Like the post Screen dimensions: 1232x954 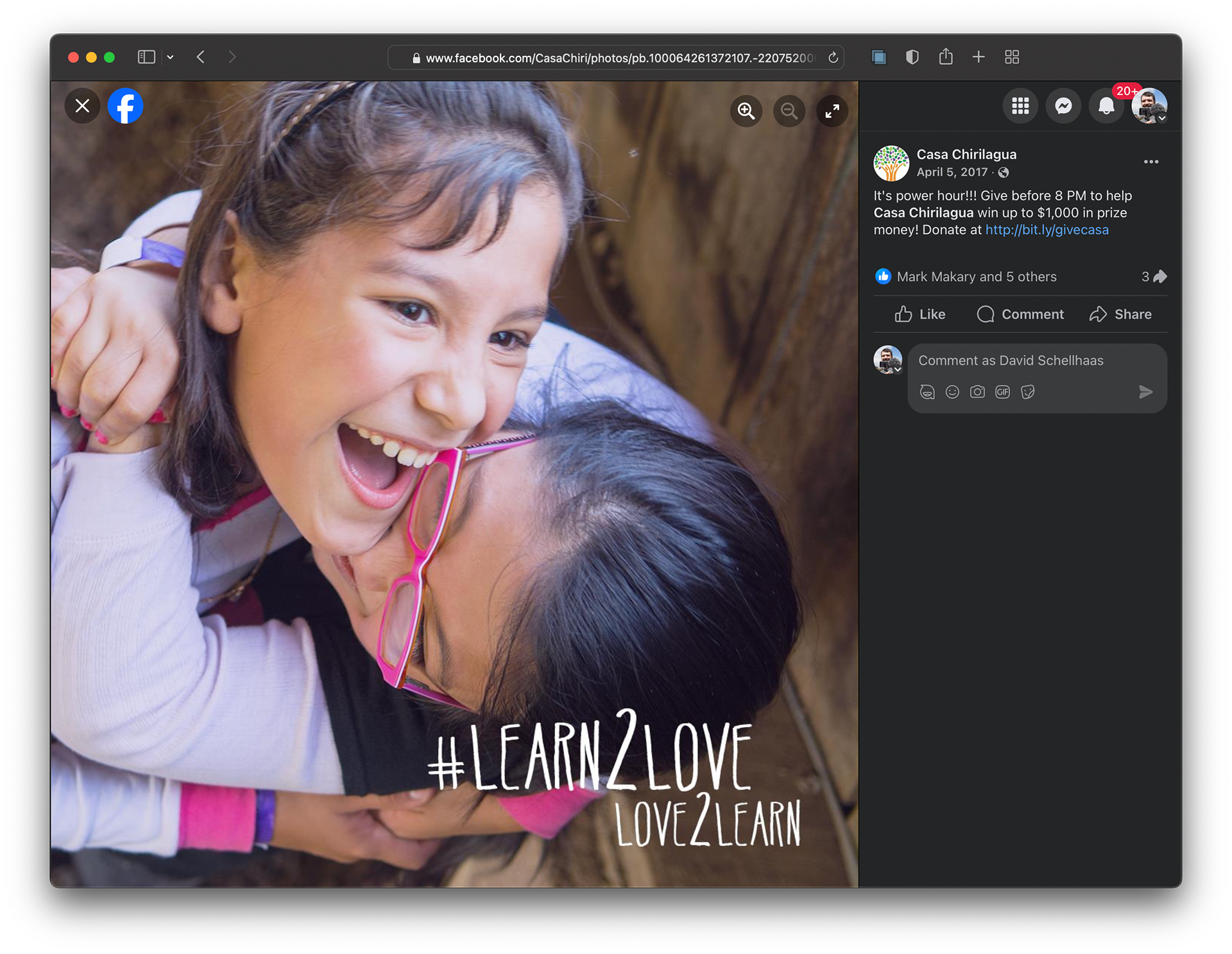pyautogui.click(x=920, y=314)
